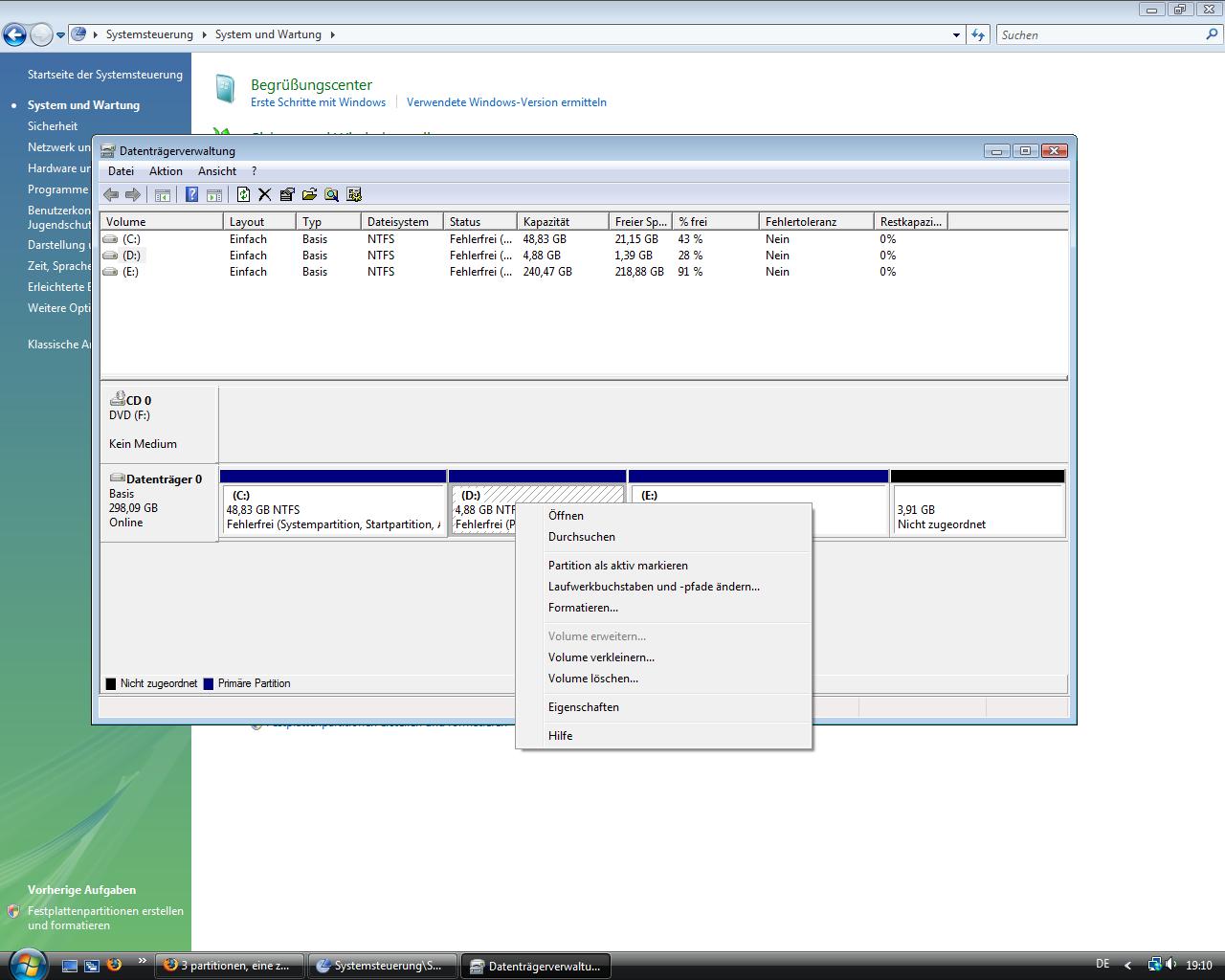The image size is (1225, 980).
Task: Choose Formatieren... in context menu
Action: pos(663,608)
